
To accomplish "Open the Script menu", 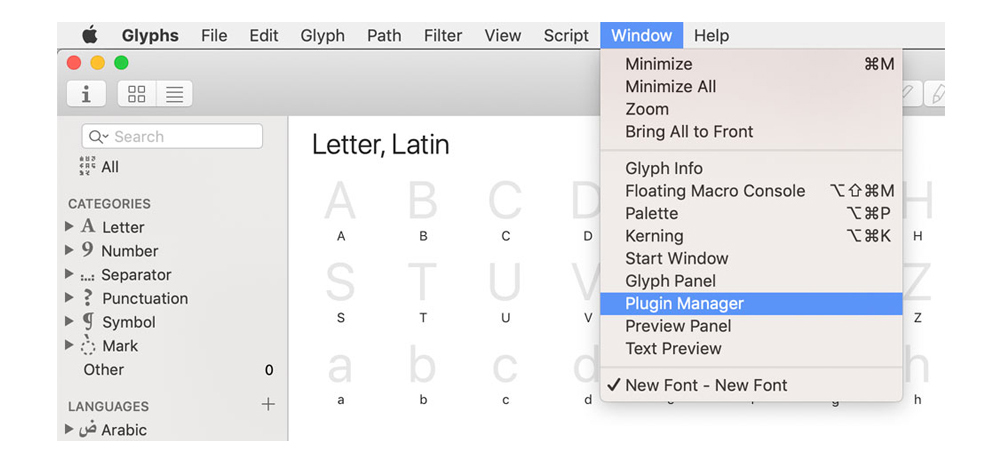I will (x=566, y=36).
